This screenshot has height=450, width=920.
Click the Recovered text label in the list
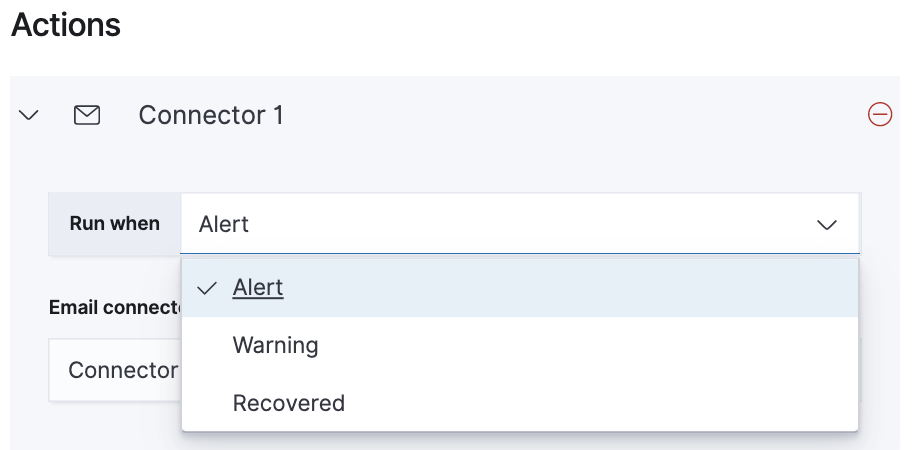coord(288,403)
